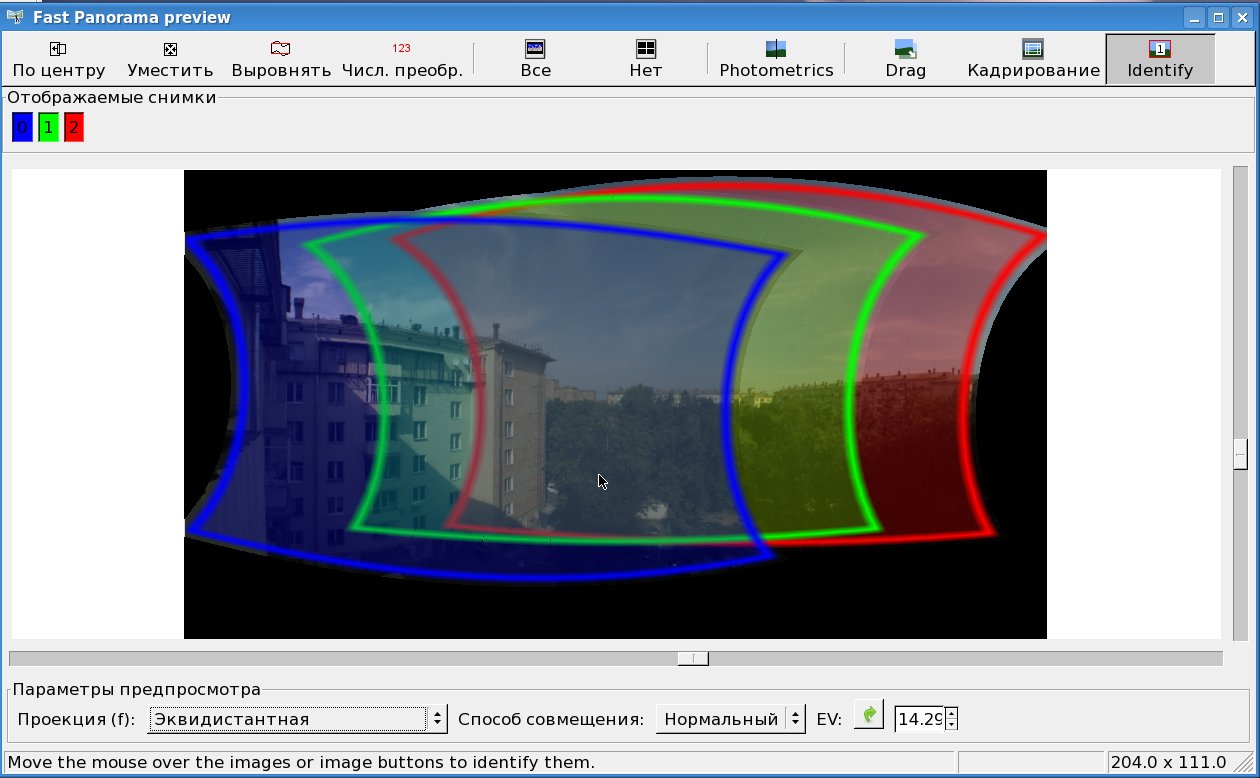The height and width of the screenshot is (778, 1260).
Task: Open 'Способ совмещения' blend mode dropdown
Action: pyautogui.click(x=730, y=719)
